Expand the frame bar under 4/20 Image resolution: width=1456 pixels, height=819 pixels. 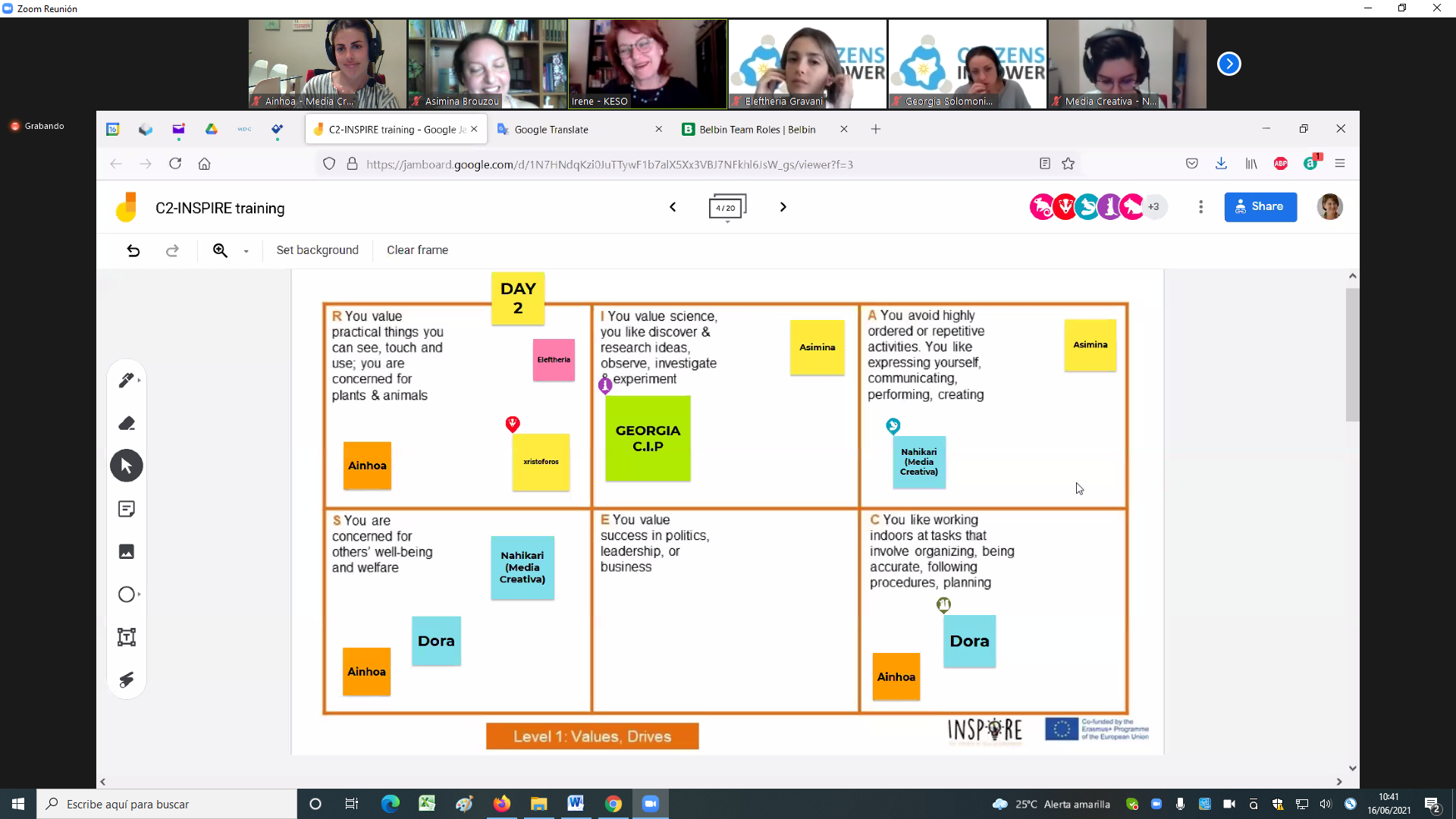click(x=727, y=221)
